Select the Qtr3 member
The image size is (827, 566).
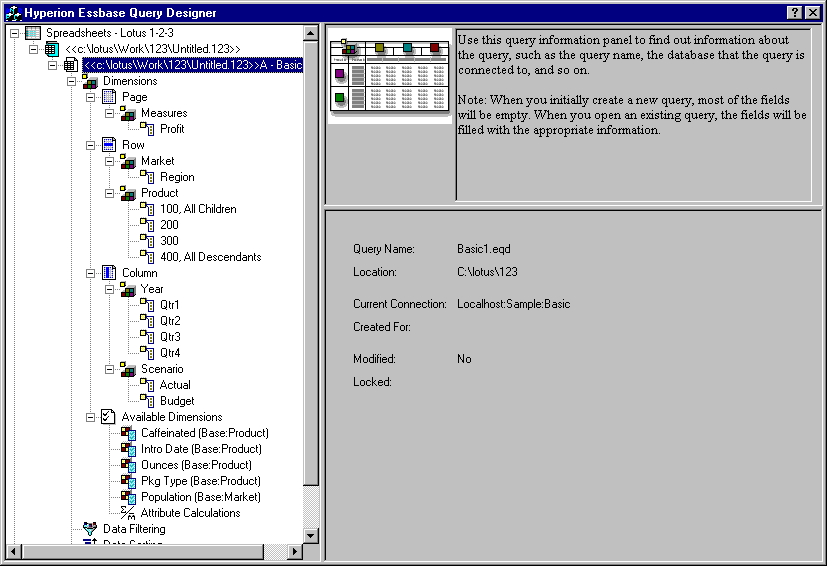pos(170,337)
